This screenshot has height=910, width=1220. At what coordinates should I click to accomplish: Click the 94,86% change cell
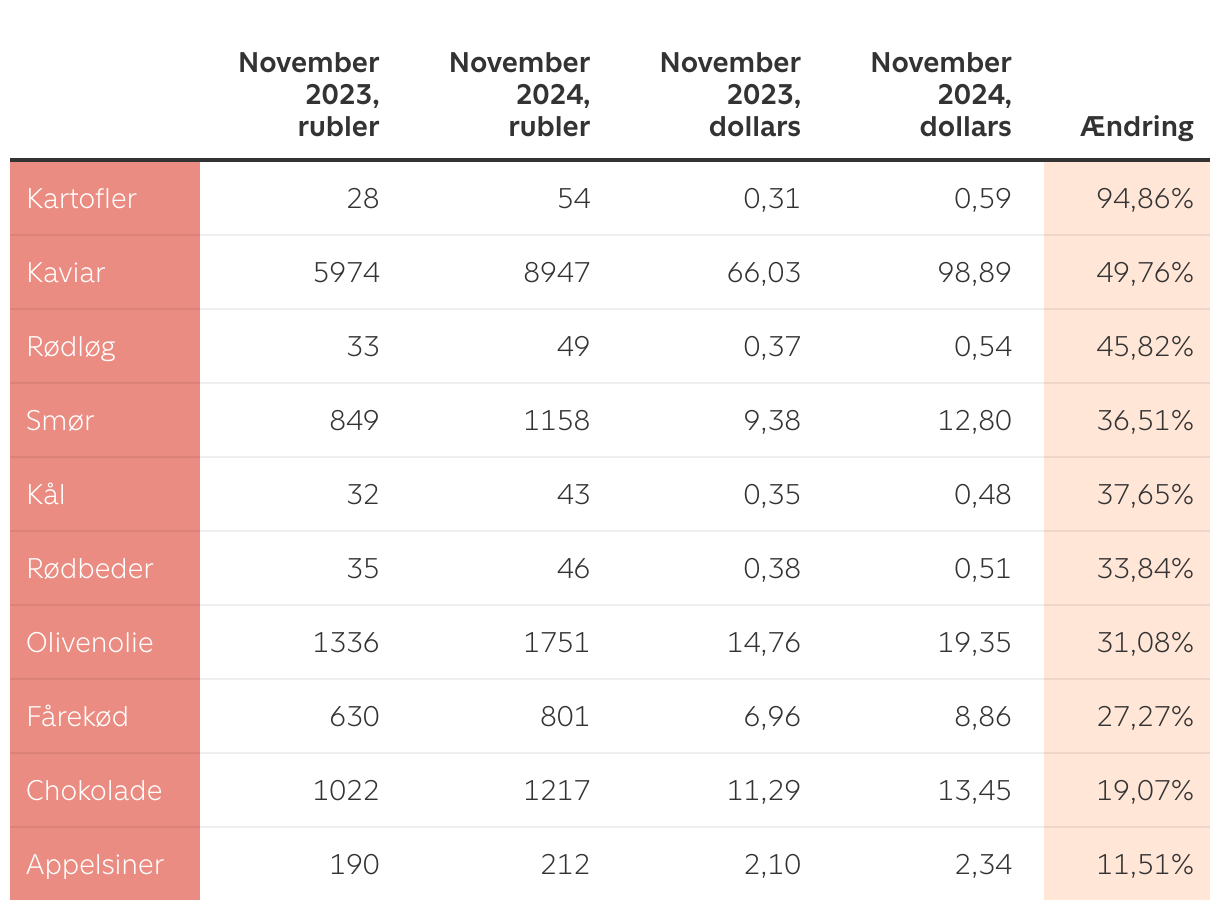(x=1145, y=198)
